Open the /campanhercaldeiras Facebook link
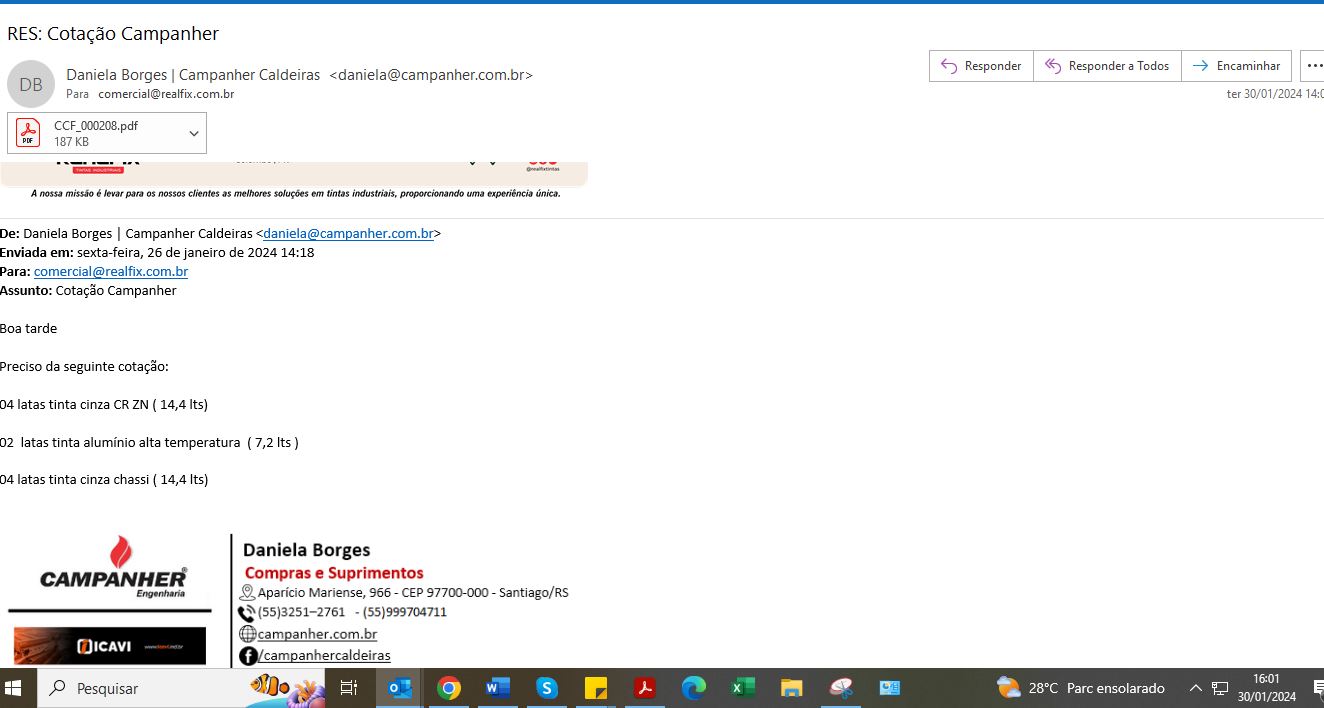The width and height of the screenshot is (1324, 708). pos(324,655)
